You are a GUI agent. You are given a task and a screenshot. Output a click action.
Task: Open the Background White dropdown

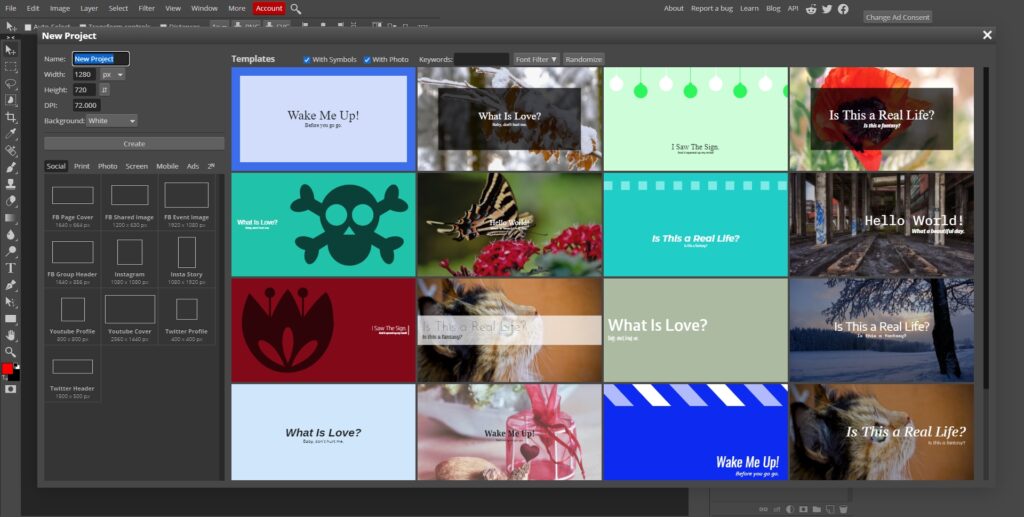[111, 121]
